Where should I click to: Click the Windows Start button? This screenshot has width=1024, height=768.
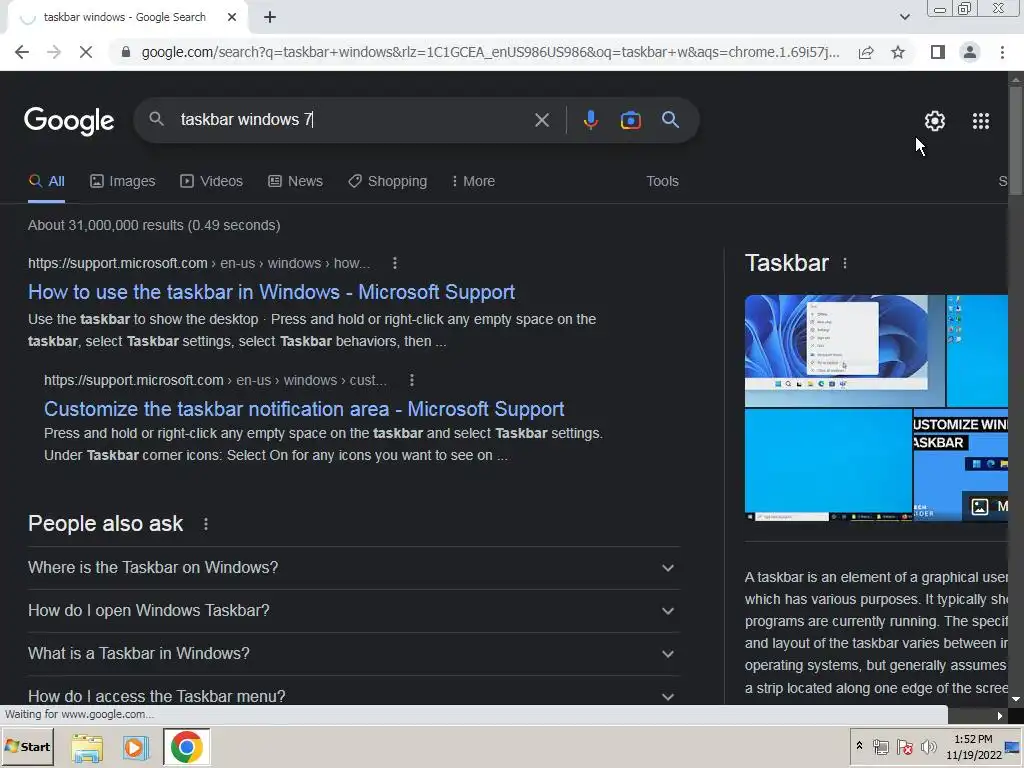(27, 746)
